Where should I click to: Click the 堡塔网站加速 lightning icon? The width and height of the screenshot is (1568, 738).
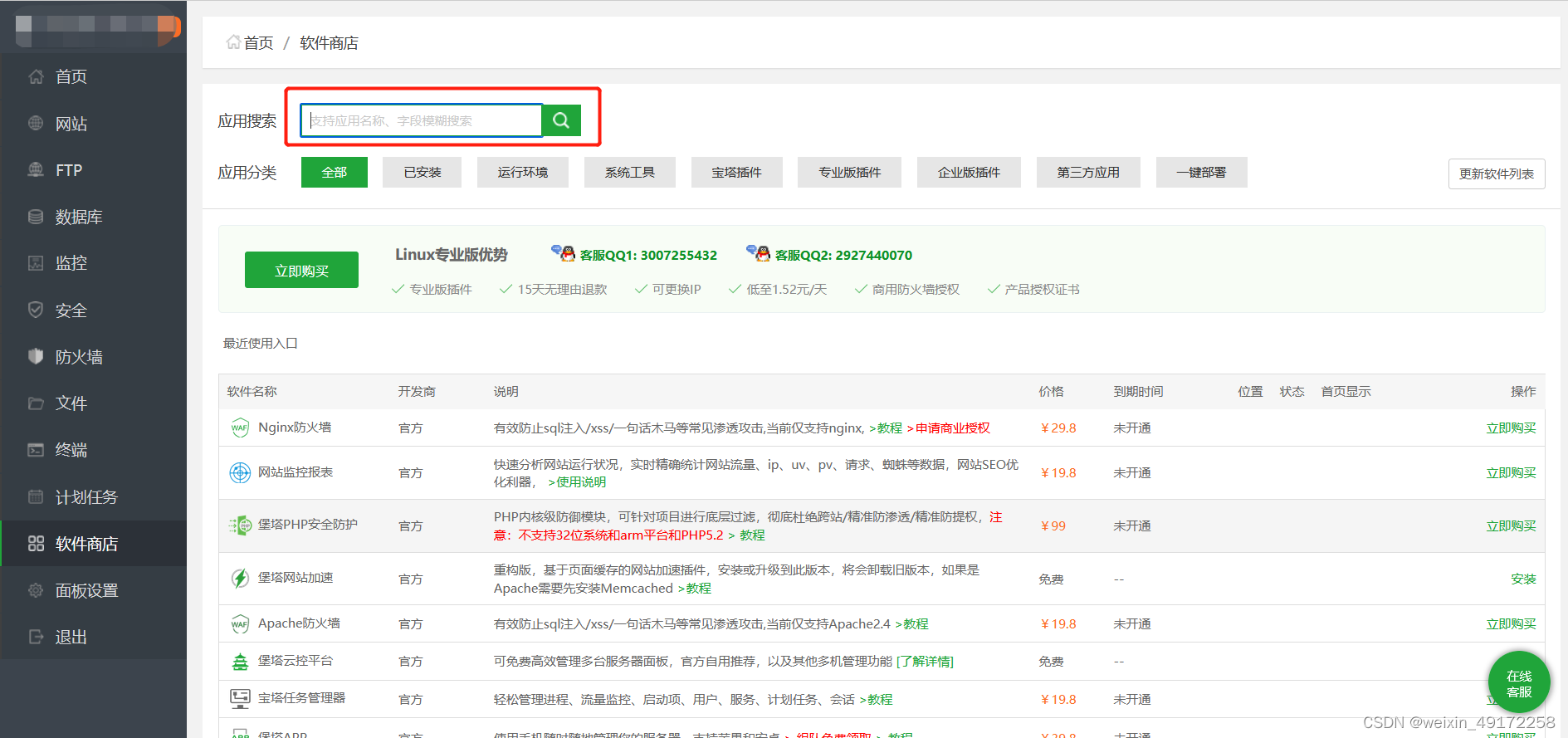point(240,579)
